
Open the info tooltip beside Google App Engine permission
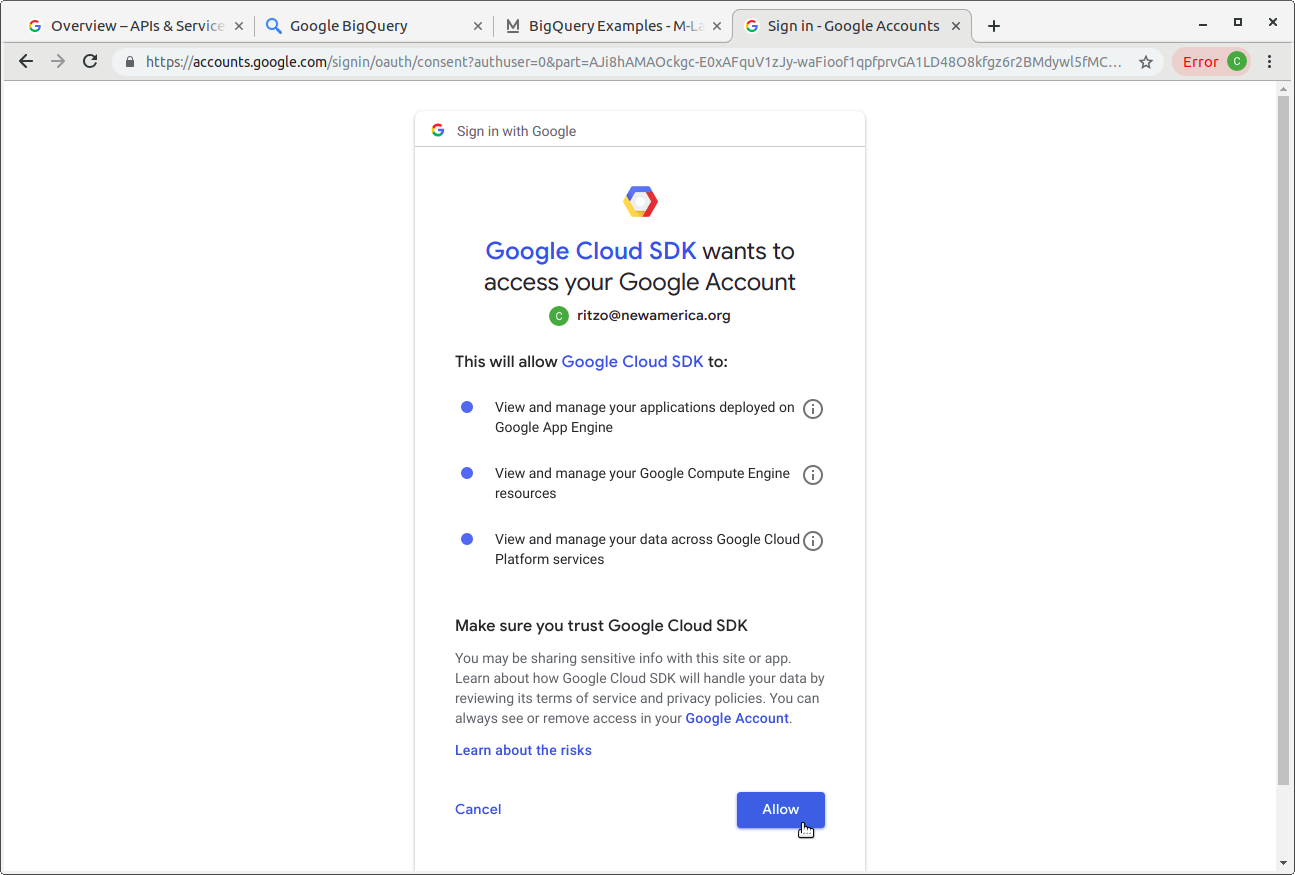pos(812,408)
